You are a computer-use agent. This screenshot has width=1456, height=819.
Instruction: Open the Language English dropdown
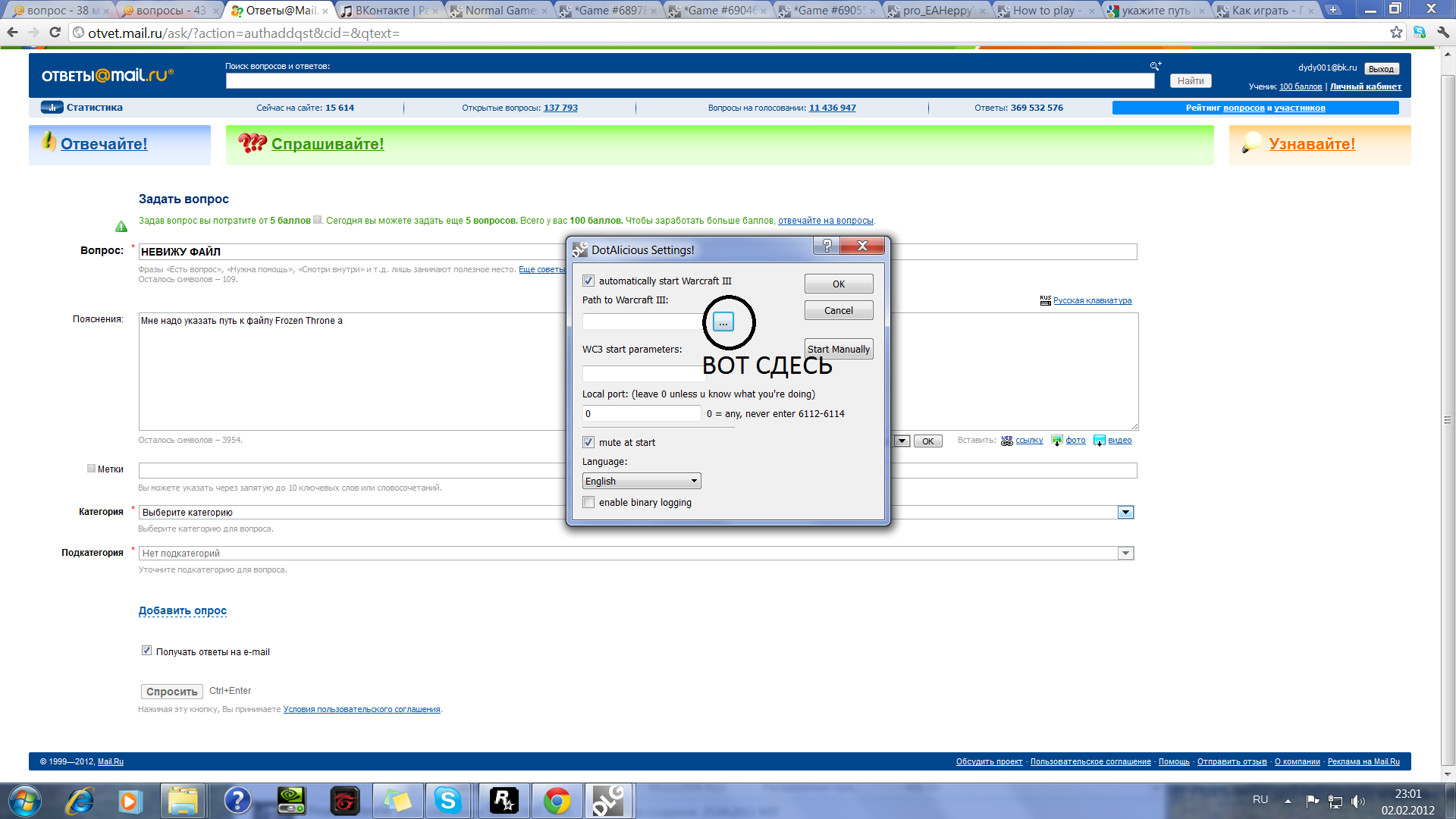pos(641,481)
